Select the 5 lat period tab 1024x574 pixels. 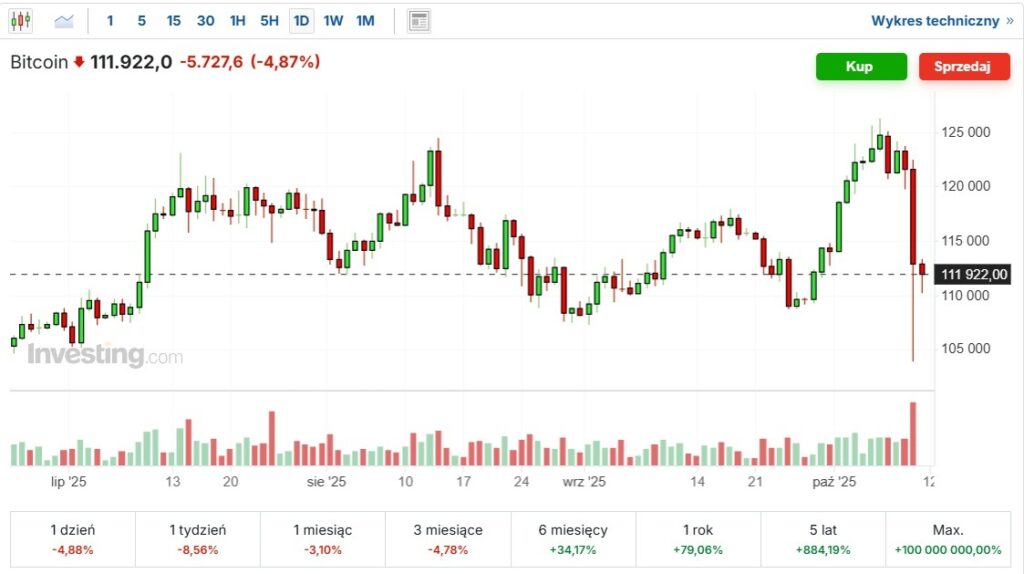pos(823,539)
